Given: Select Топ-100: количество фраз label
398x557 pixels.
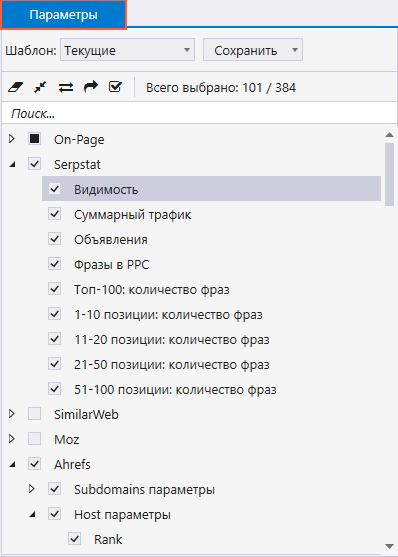Looking at the screenshot, I should click(x=152, y=290).
